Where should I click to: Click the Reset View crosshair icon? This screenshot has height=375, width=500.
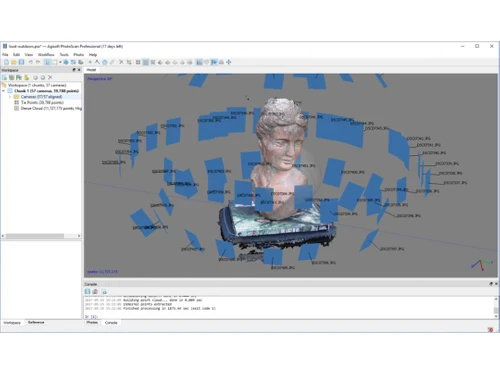point(229,62)
